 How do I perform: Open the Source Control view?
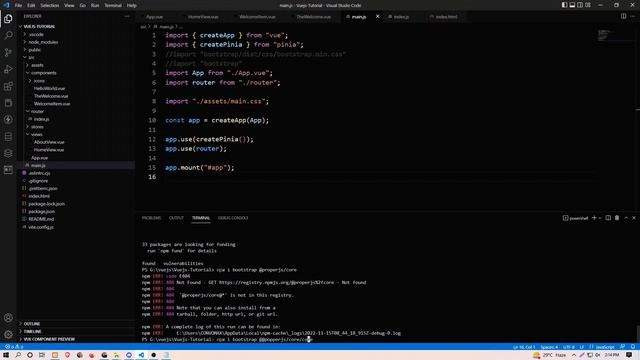click(8, 52)
